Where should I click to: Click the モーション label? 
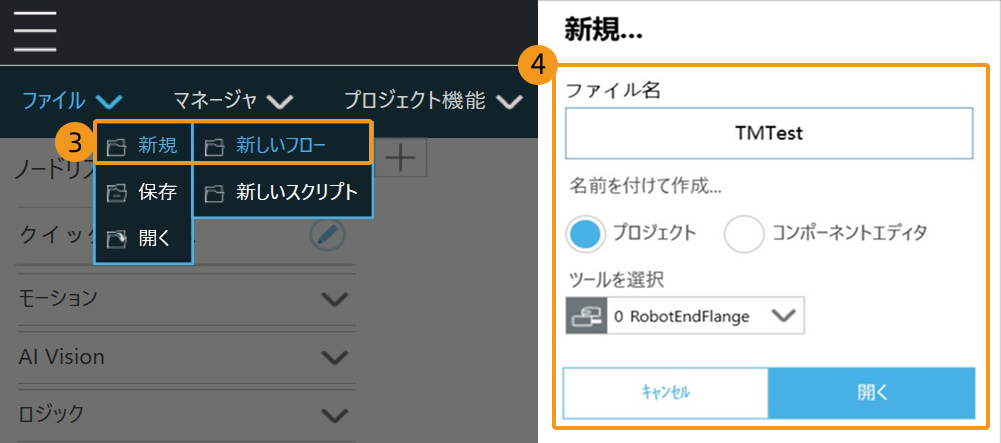(58, 297)
